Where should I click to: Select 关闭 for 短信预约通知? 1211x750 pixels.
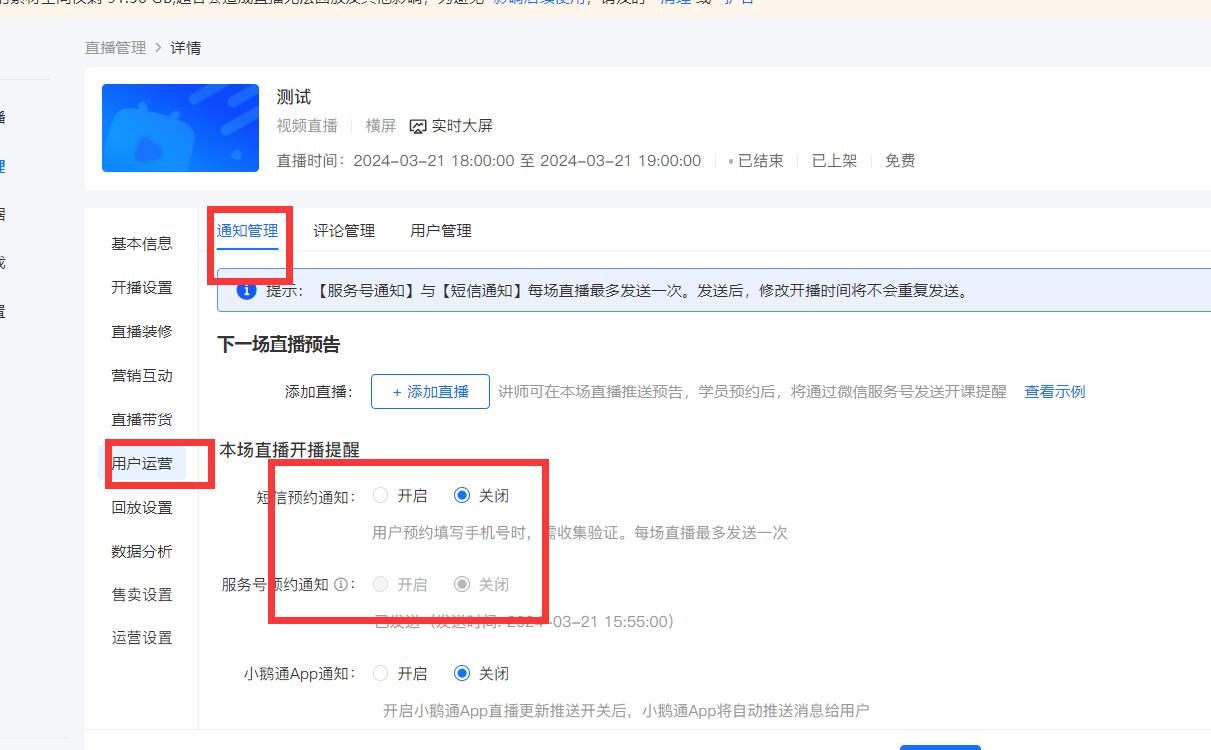(462, 495)
